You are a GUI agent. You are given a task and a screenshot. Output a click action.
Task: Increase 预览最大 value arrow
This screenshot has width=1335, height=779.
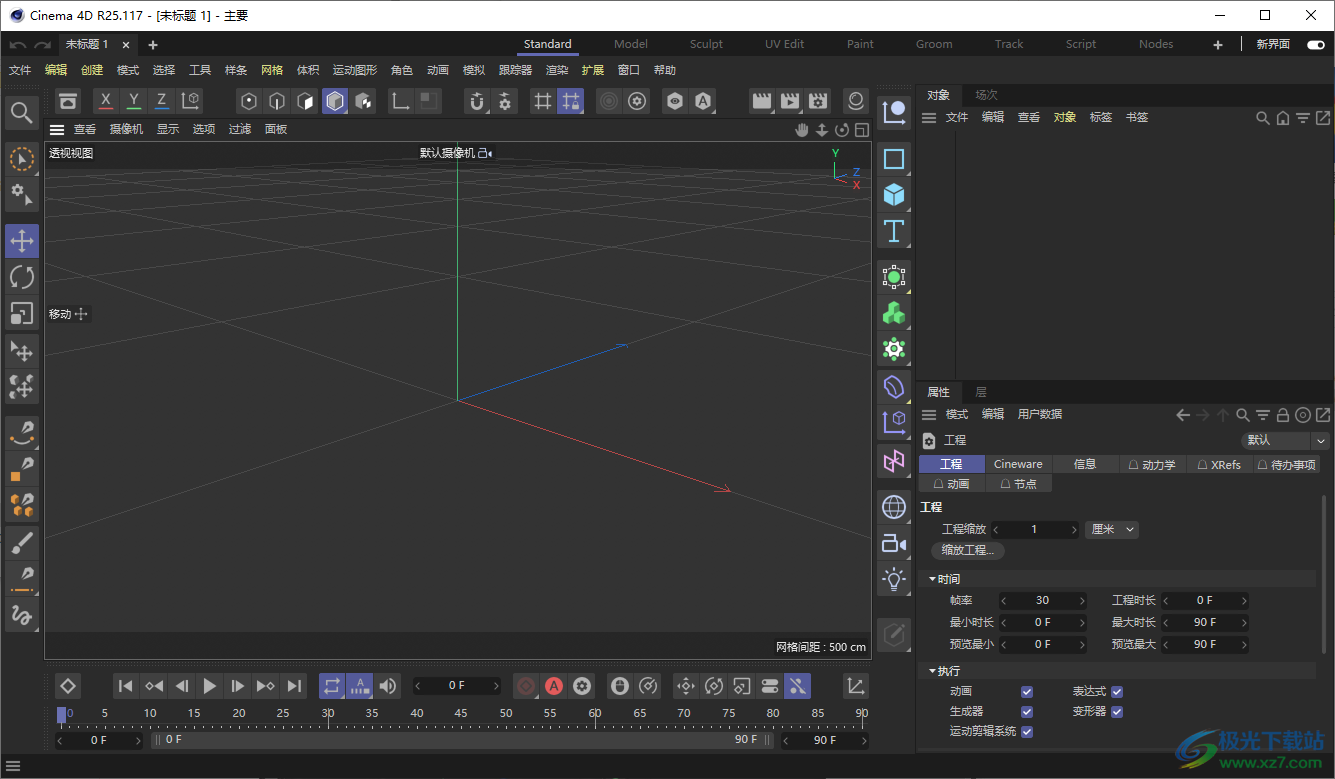pyautogui.click(x=1244, y=644)
